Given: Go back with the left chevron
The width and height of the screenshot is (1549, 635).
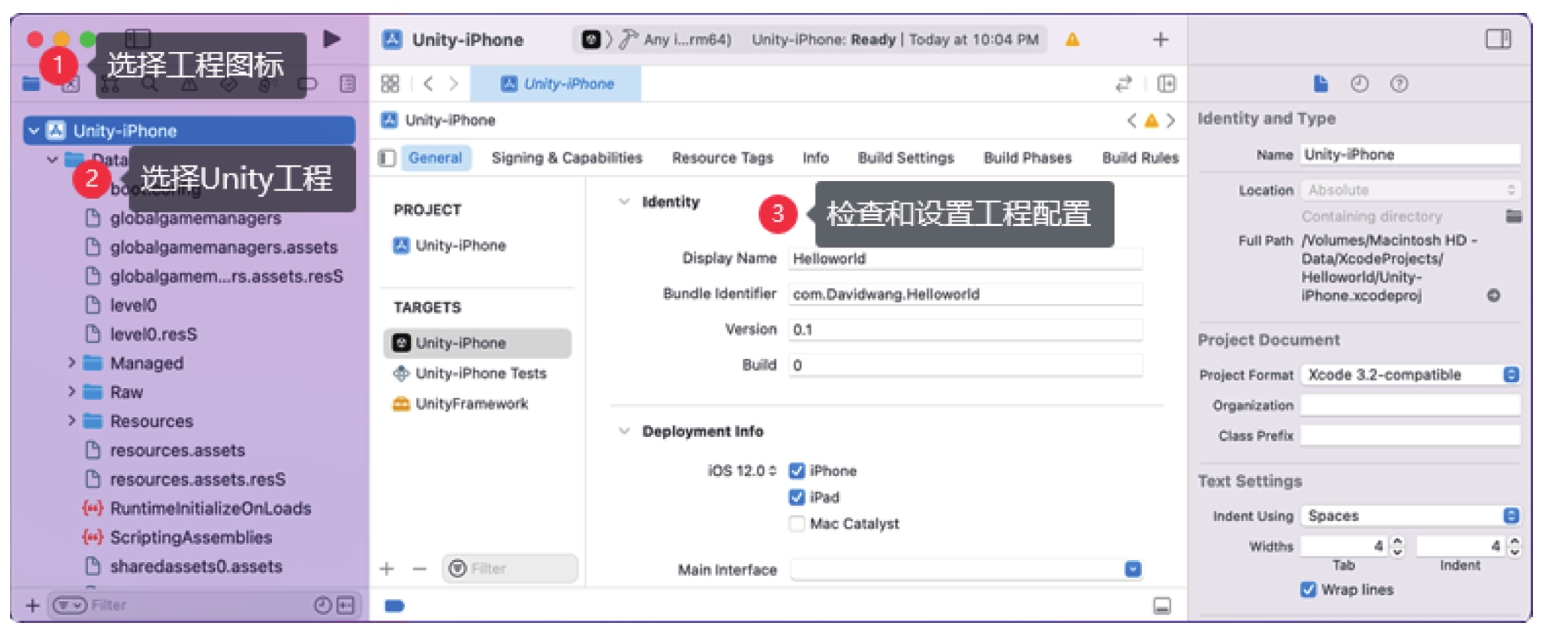Looking at the screenshot, I should tap(428, 84).
